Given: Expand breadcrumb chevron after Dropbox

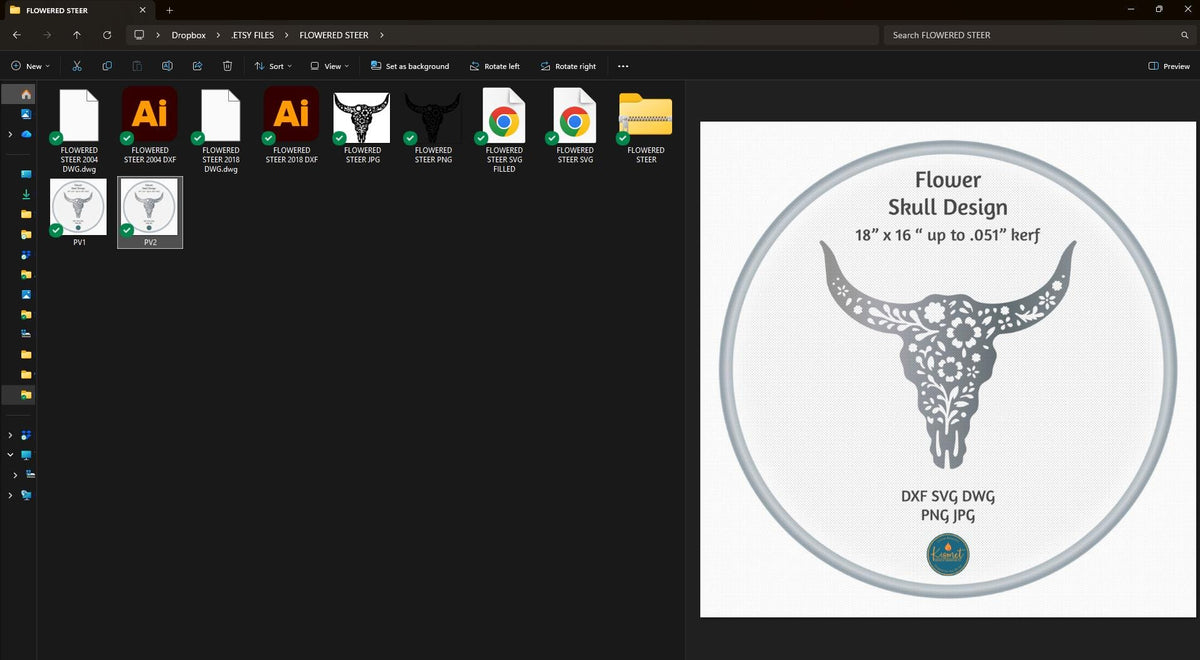Looking at the screenshot, I should (x=219, y=35).
